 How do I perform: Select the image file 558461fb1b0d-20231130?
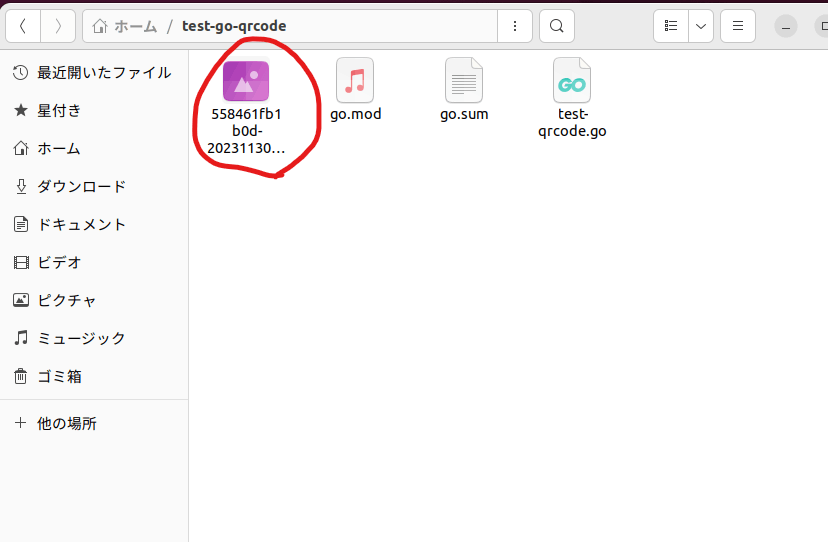tap(246, 81)
